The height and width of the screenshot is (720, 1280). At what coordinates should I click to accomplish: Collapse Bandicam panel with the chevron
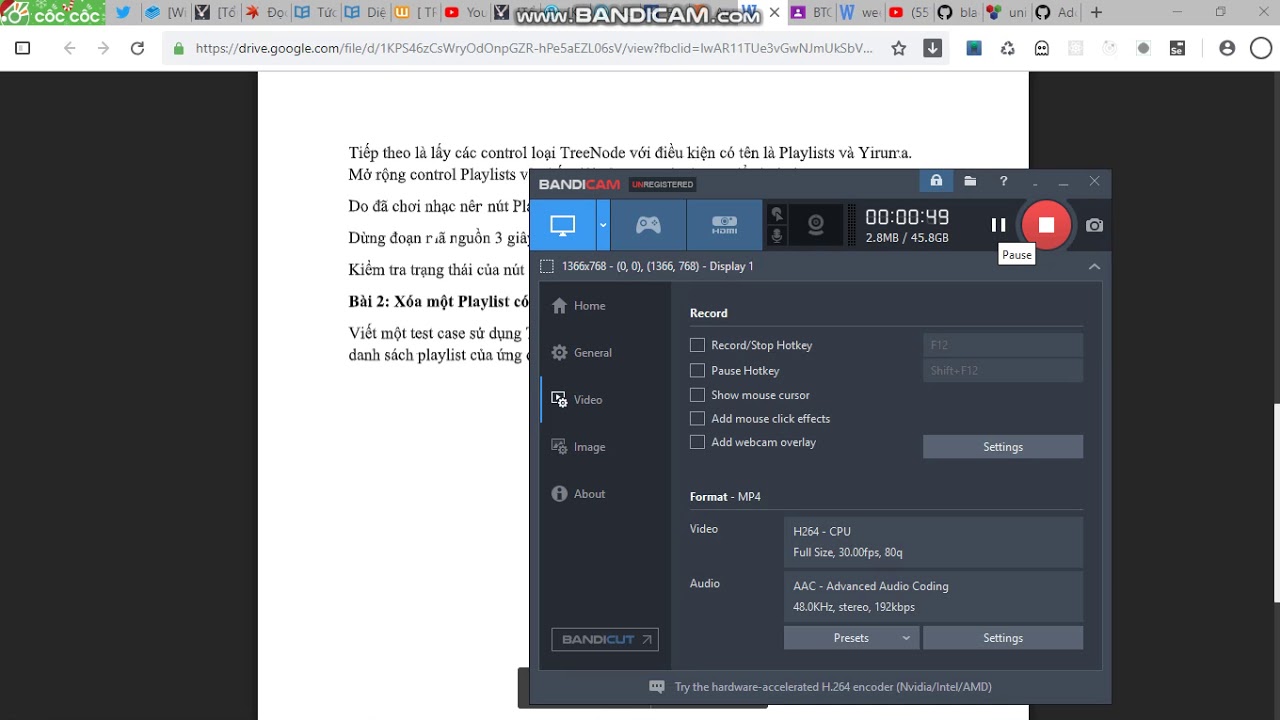click(x=1094, y=266)
